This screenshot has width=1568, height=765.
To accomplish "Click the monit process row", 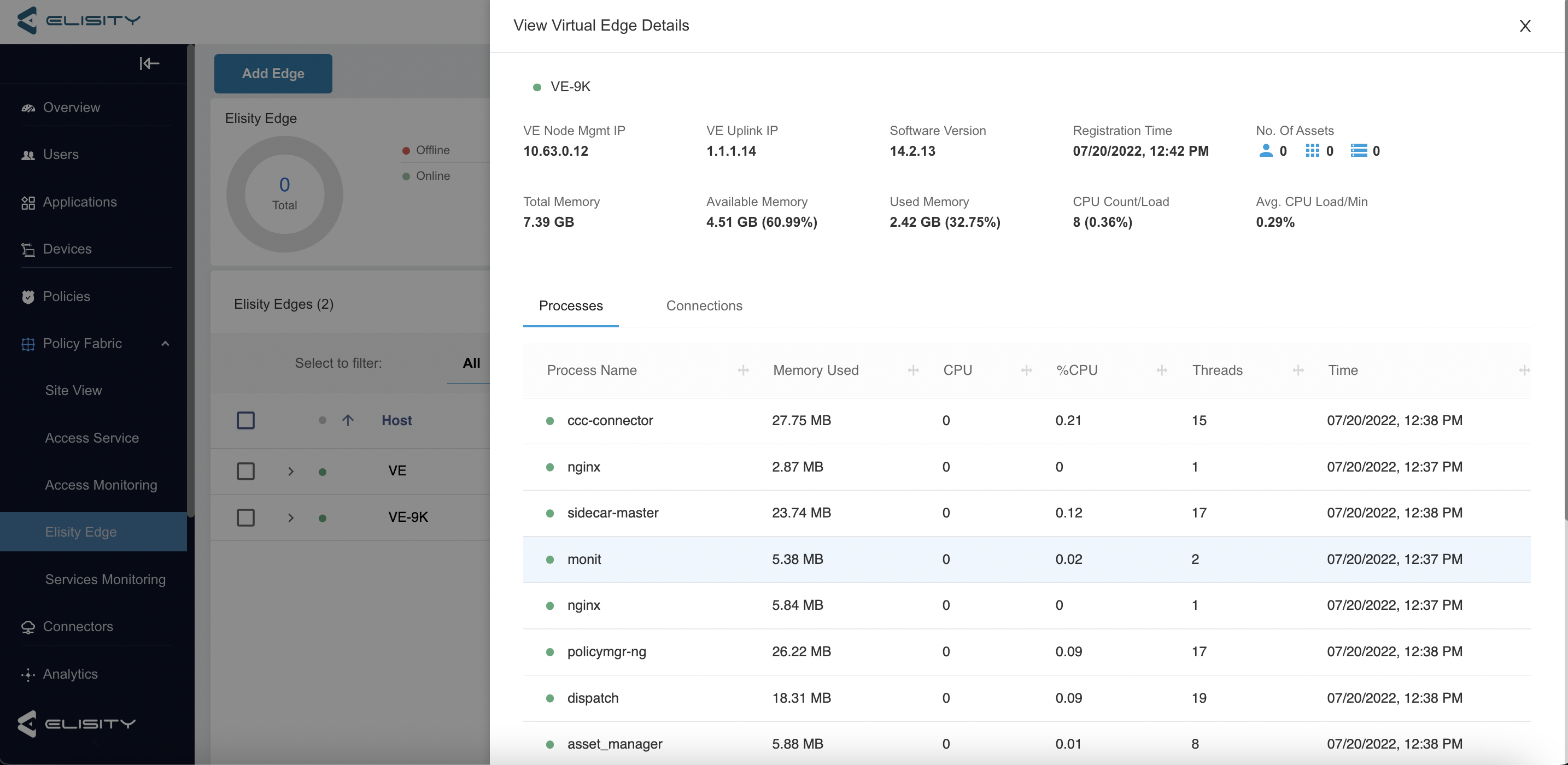I will pos(1026,560).
